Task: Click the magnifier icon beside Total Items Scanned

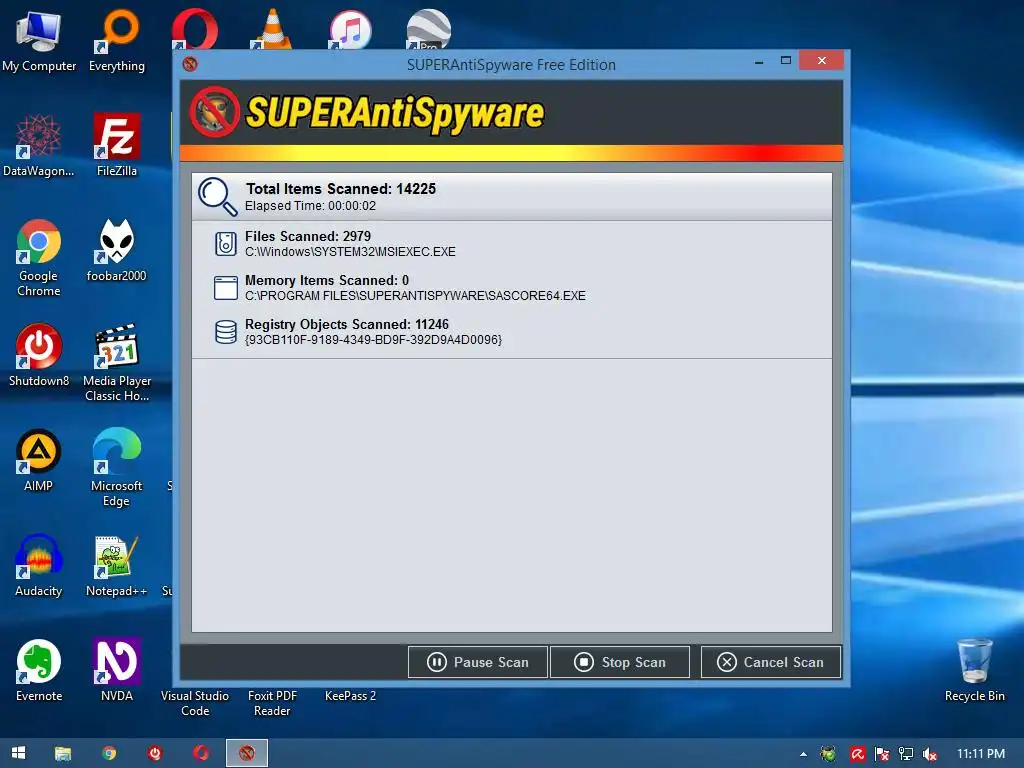Action: [x=217, y=196]
